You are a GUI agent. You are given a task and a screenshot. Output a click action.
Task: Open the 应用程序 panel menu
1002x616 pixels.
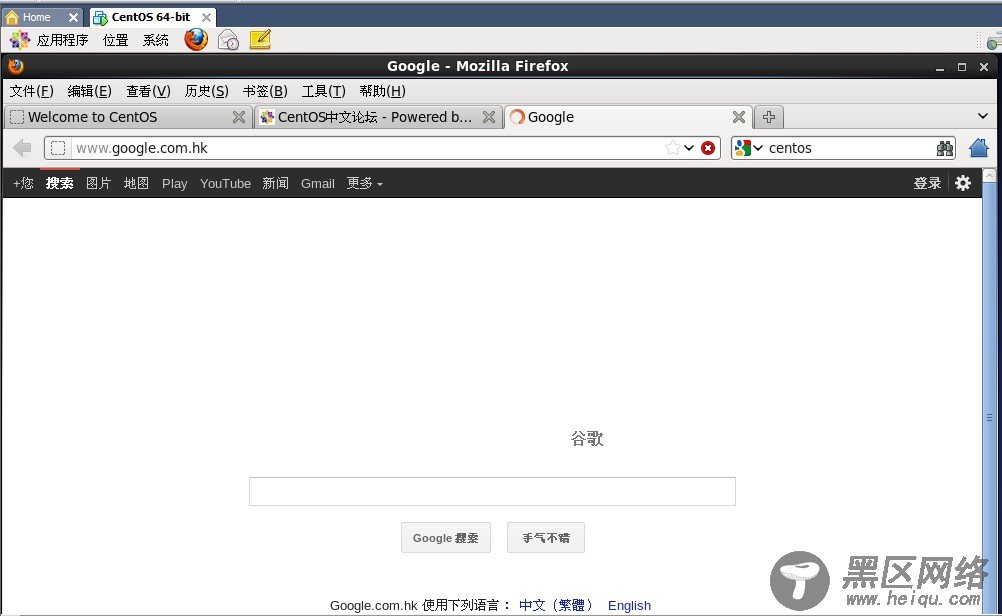click(63, 40)
